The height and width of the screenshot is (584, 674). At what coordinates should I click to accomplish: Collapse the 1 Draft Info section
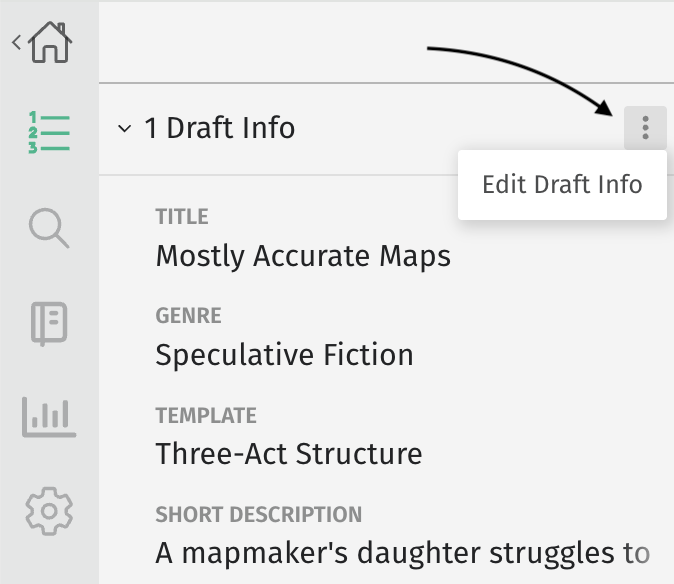tap(124, 128)
